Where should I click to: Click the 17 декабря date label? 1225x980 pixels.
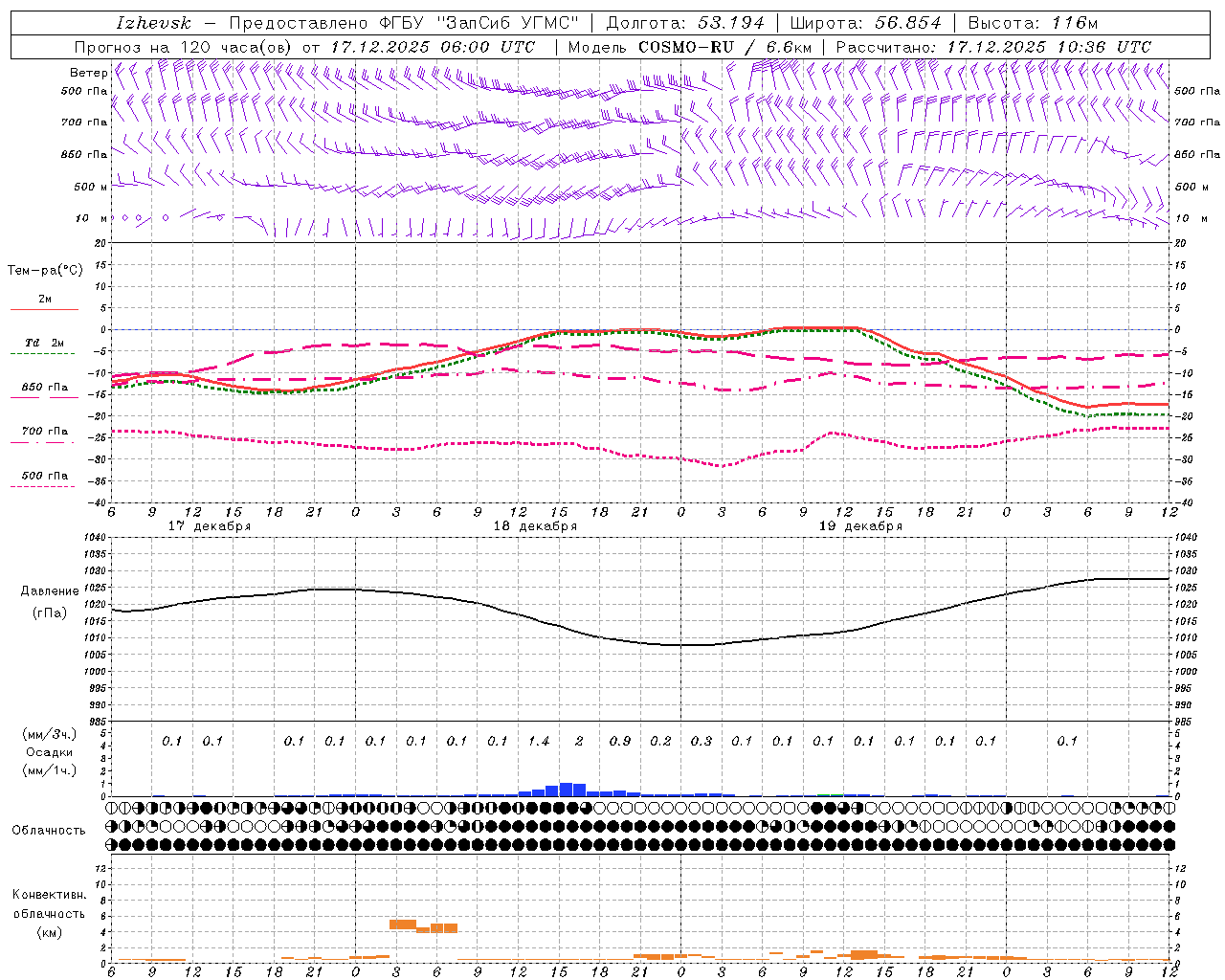click(210, 526)
